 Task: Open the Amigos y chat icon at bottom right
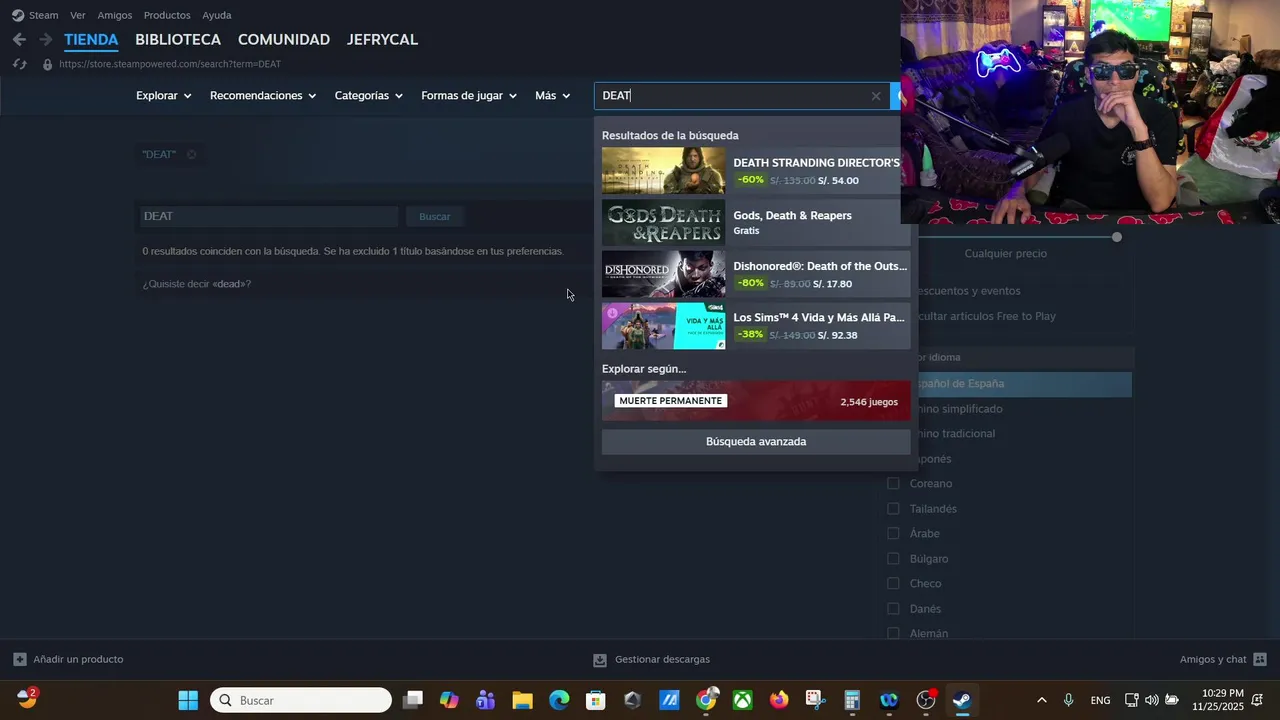tap(1260, 659)
